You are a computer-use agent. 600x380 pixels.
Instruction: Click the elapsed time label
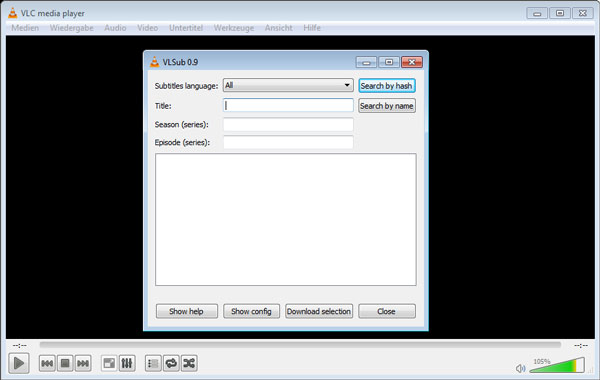(x=20, y=346)
